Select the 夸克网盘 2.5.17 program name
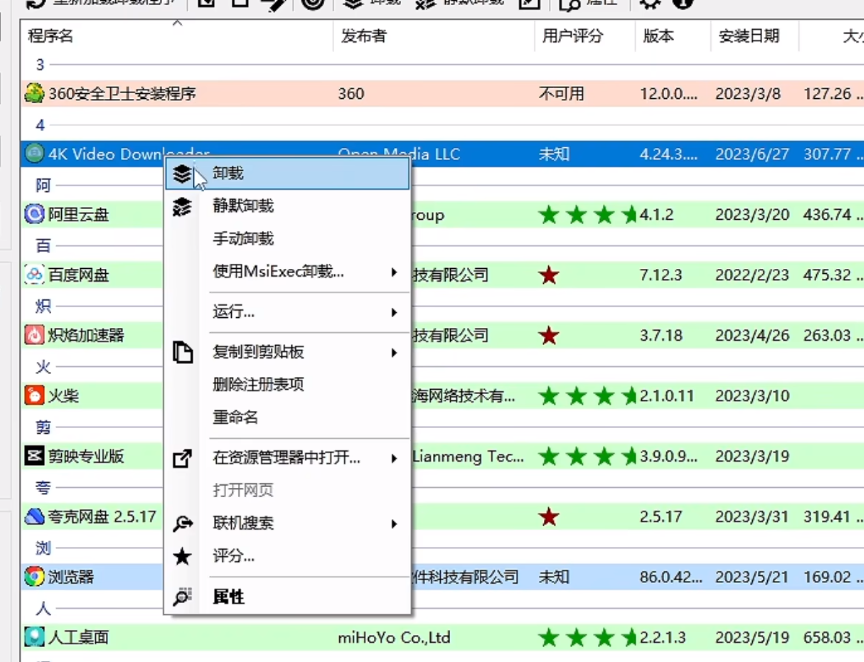This screenshot has height=662, width=864. coord(102,517)
